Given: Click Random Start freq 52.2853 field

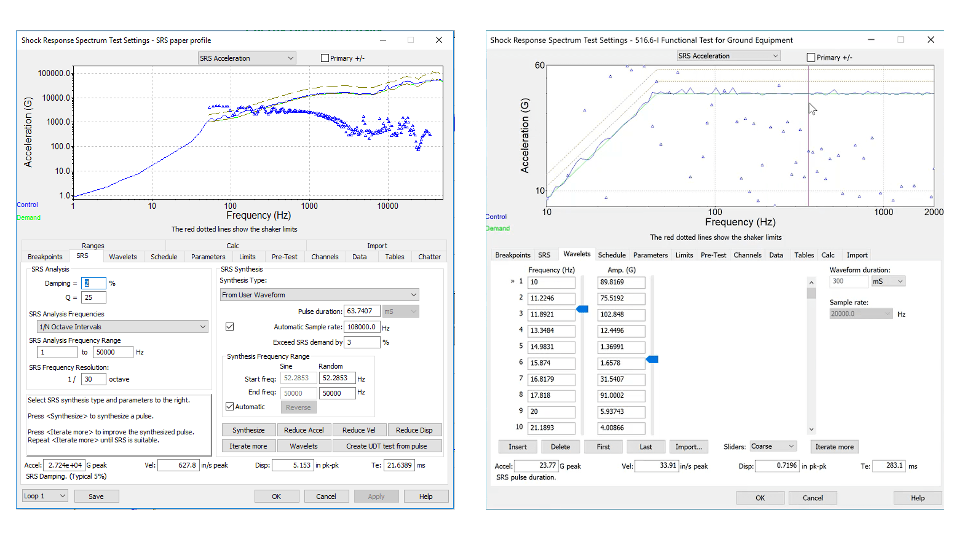Looking at the screenshot, I should pyautogui.click(x=337, y=378).
